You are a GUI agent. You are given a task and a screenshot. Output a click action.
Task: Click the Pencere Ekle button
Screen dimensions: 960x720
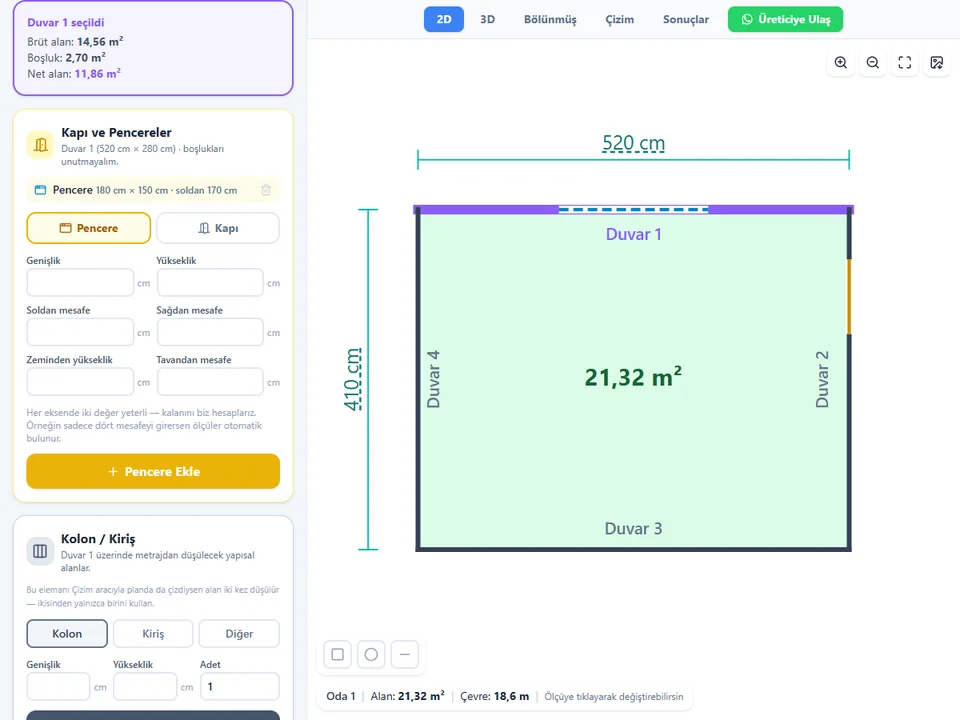tap(153, 471)
